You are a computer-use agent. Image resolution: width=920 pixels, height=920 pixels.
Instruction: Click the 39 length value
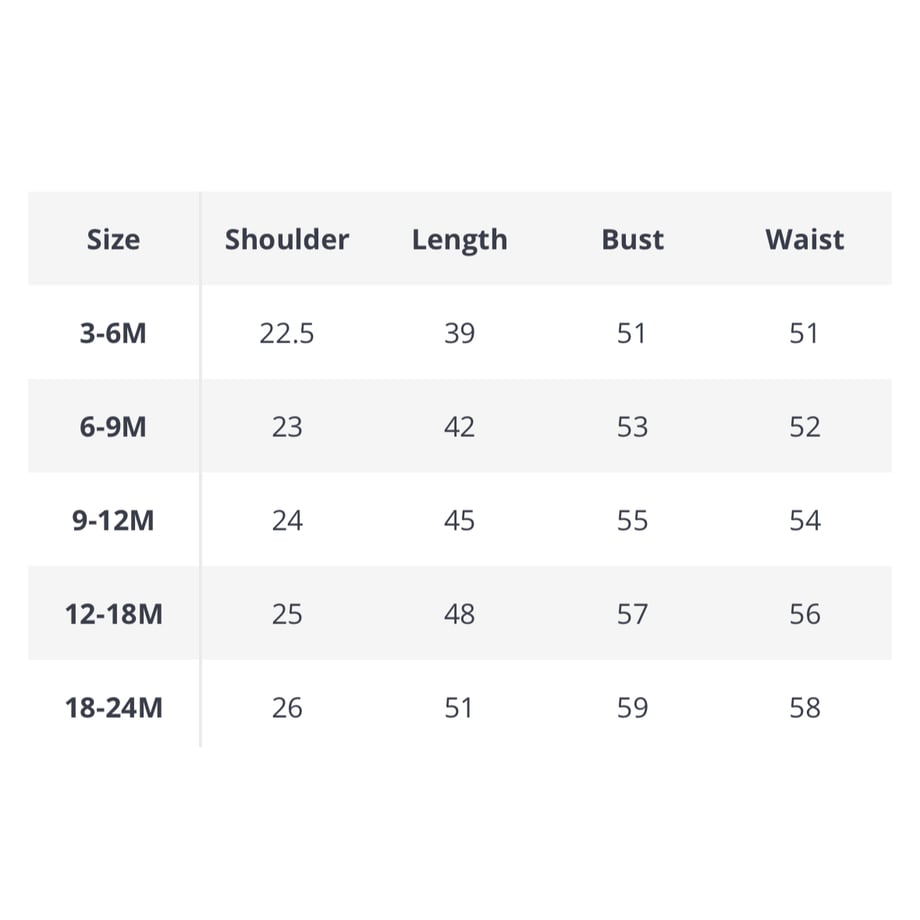(459, 333)
